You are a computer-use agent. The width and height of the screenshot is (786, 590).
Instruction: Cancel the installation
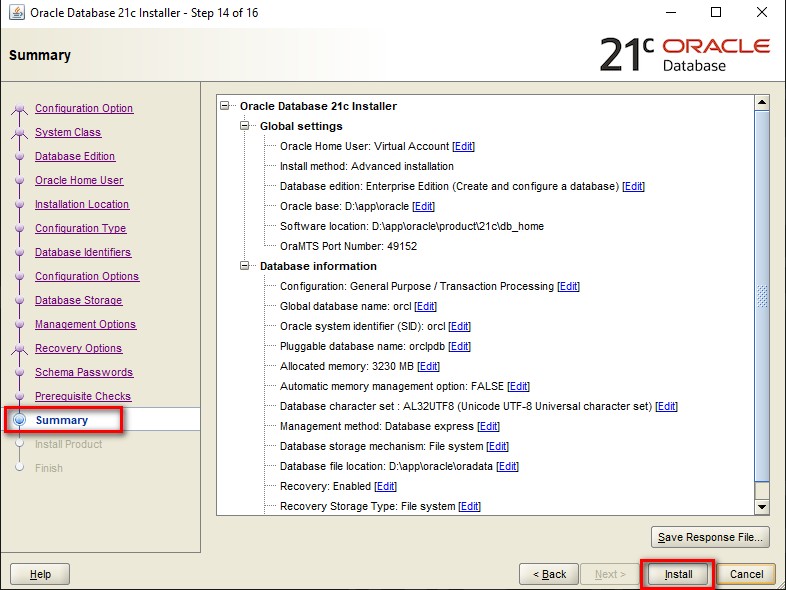coord(746,574)
